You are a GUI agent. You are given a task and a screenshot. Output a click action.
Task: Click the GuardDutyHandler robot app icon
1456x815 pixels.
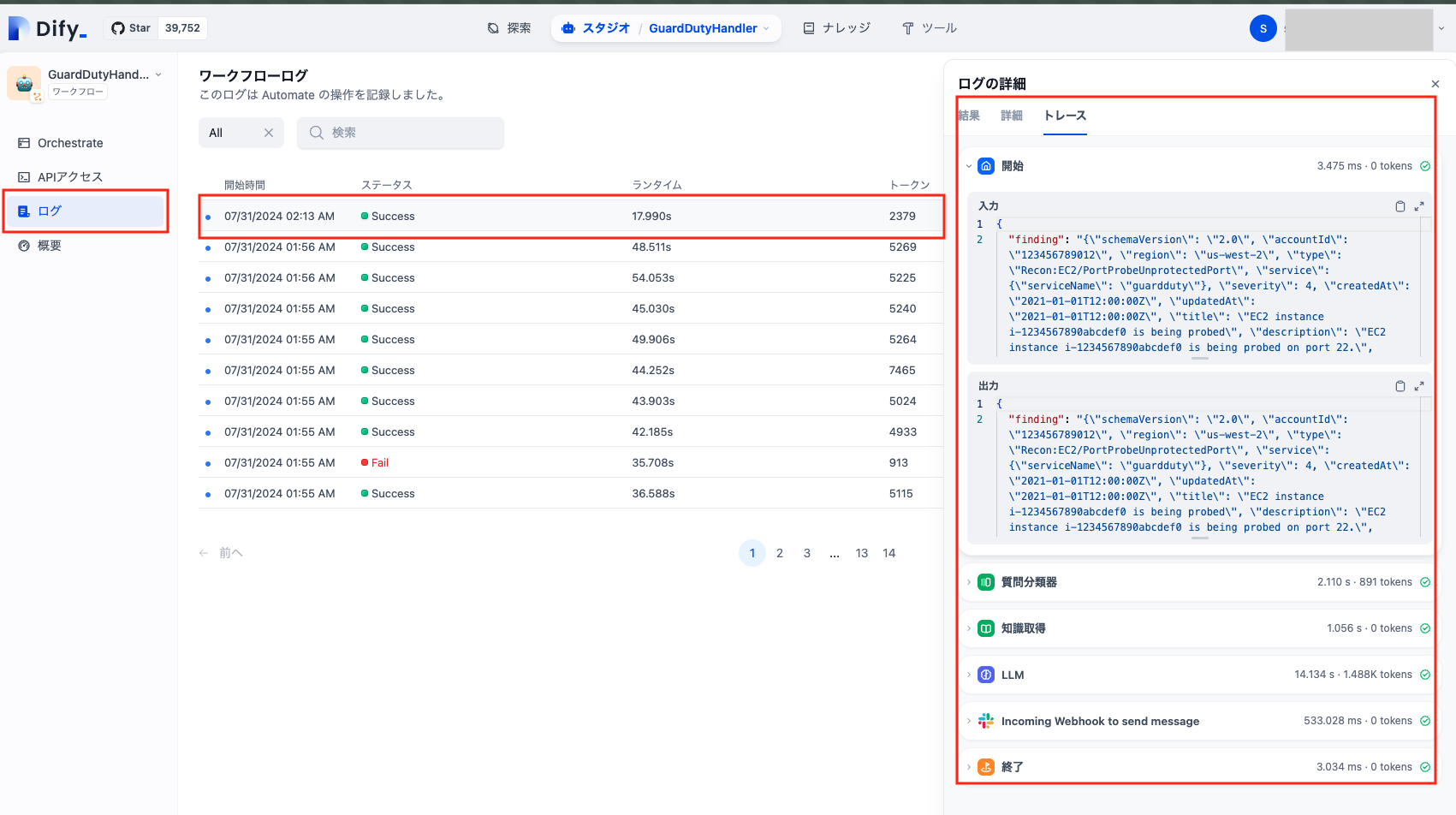tap(24, 83)
